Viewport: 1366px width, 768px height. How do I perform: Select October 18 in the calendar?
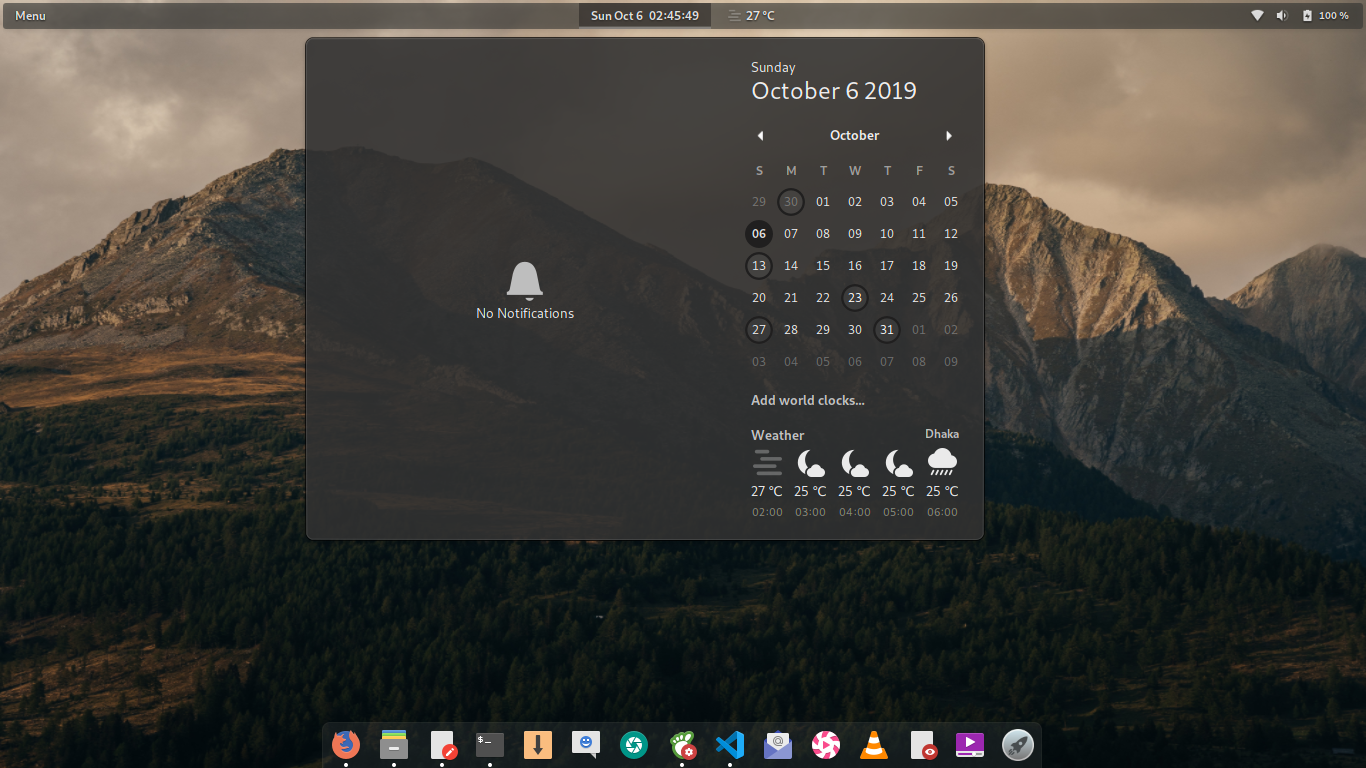(x=919, y=266)
